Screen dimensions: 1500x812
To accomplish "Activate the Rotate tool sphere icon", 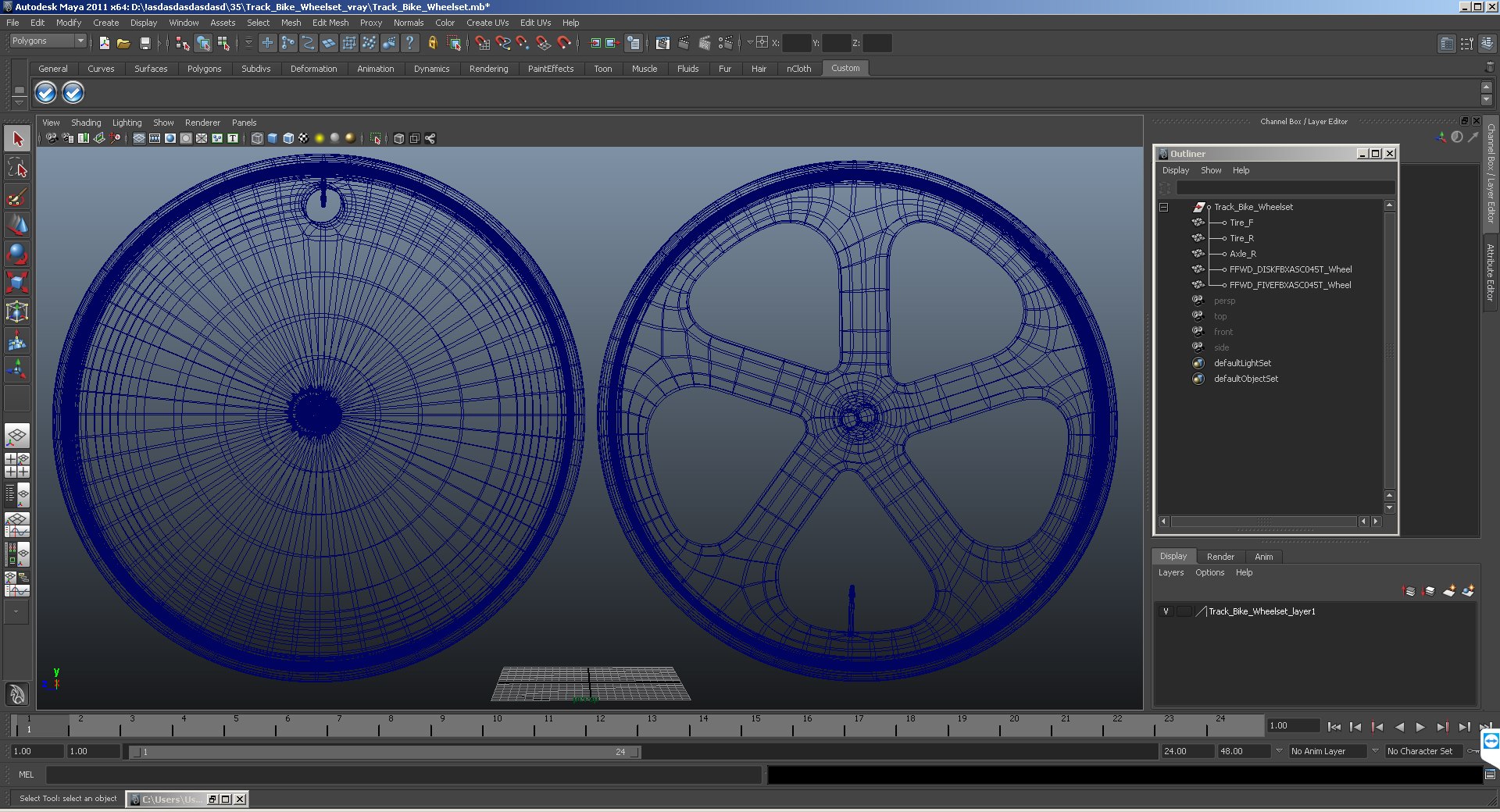I will (17, 255).
